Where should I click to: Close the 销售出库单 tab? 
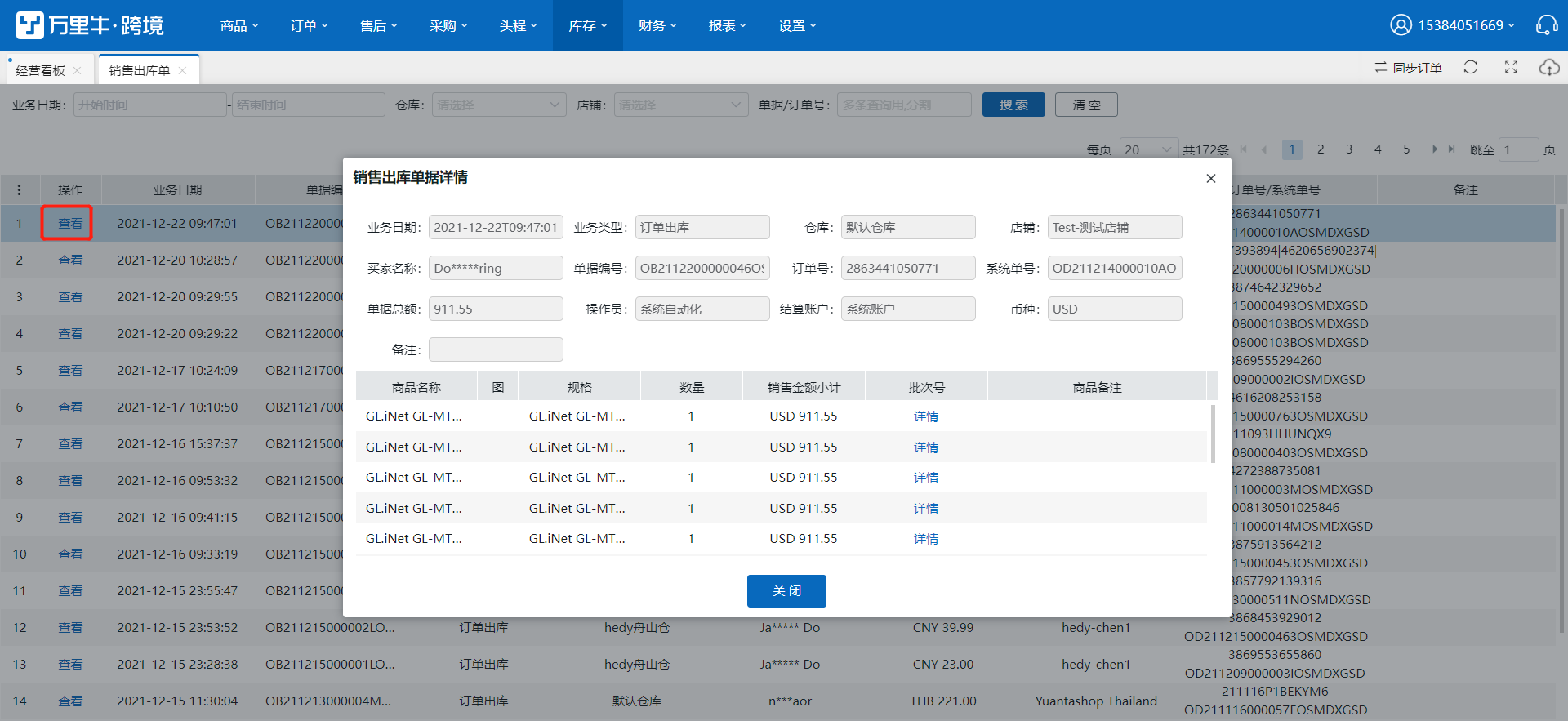click(x=183, y=71)
